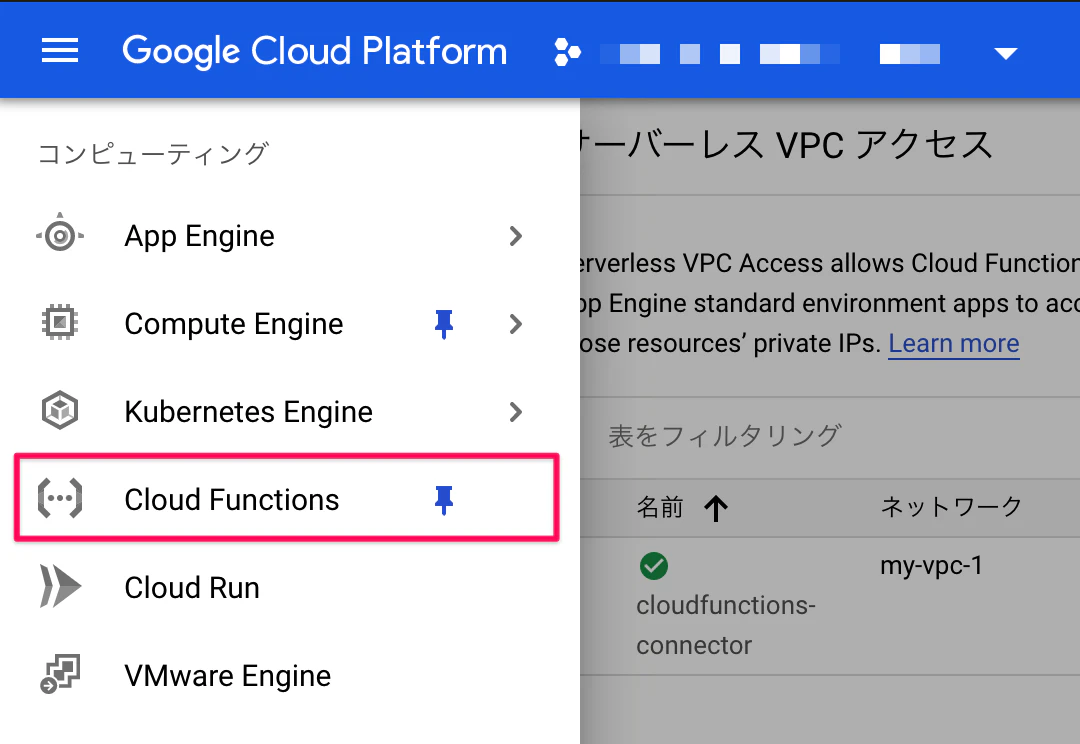Screen dimensions: 1080x744
Task: Open the hamburger navigation menu
Action: coord(60,50)
